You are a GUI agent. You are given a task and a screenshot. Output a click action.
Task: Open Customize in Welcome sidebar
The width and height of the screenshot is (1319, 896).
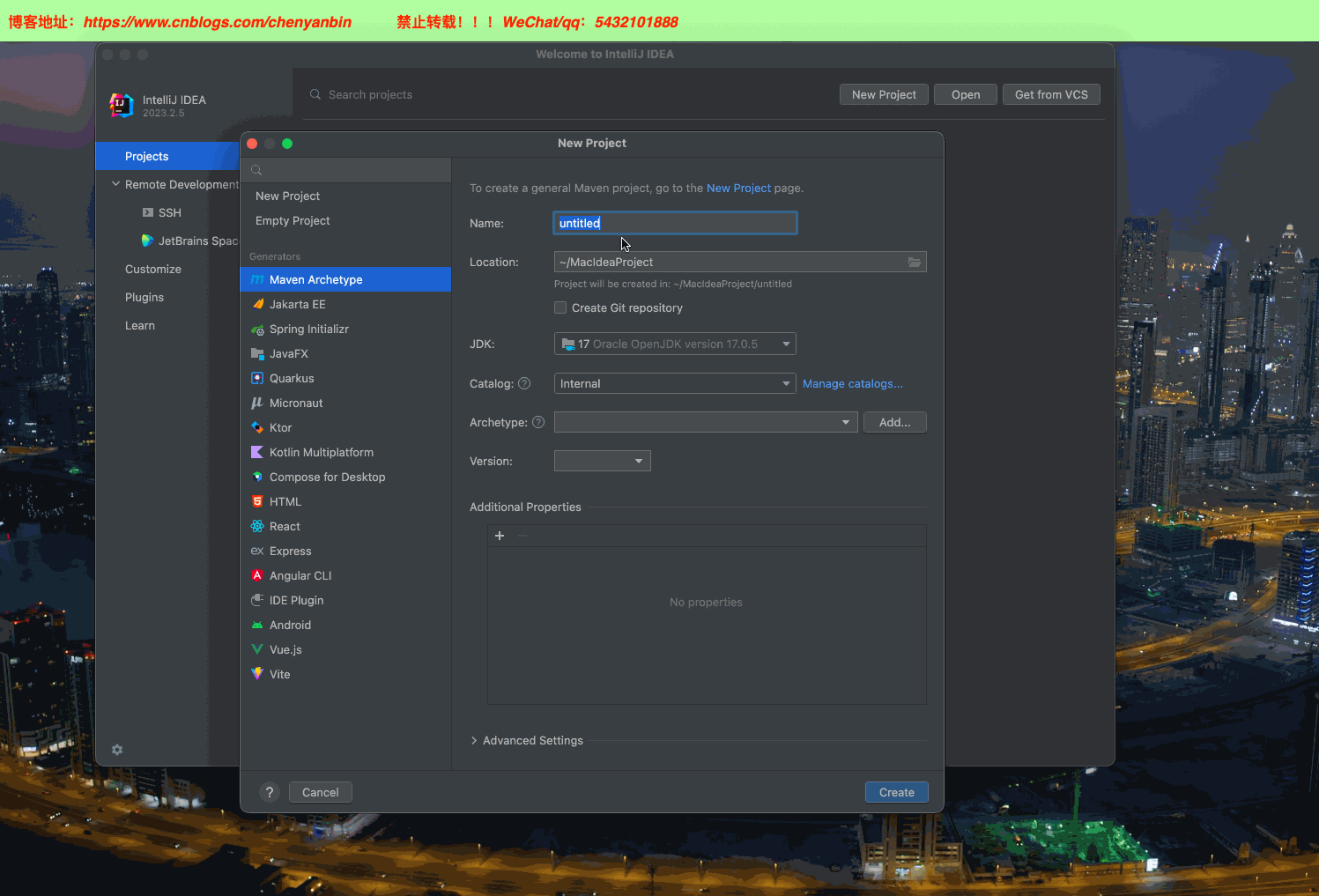(x=153, y=269)
